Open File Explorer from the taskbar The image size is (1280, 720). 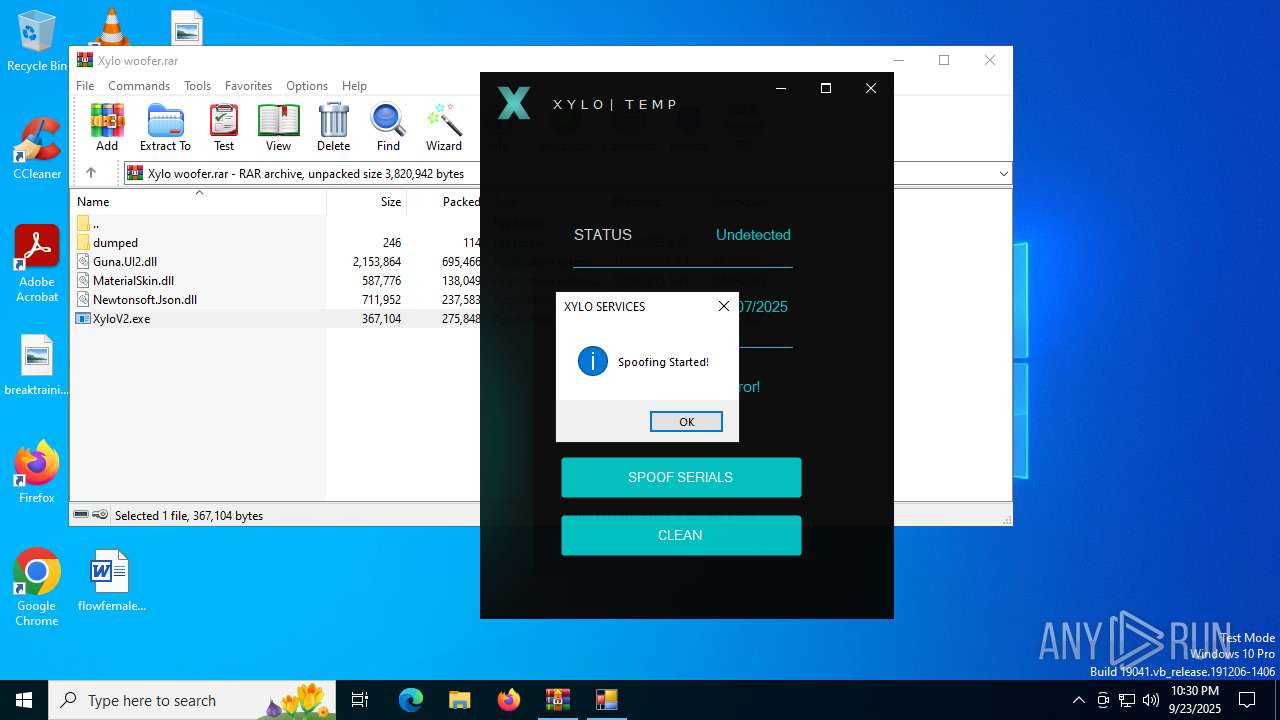(x=459, y=700)
